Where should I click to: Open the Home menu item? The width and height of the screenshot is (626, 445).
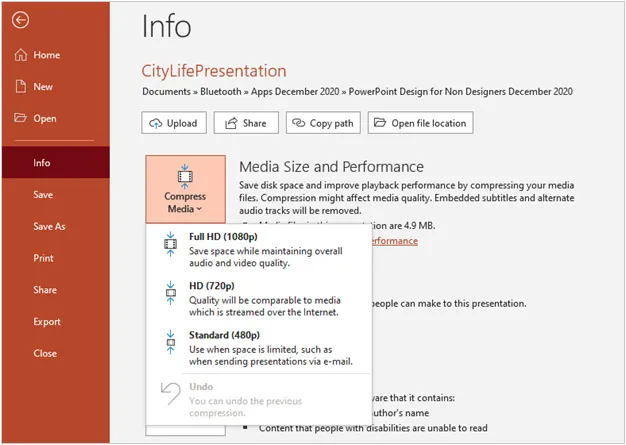[56, 55]
